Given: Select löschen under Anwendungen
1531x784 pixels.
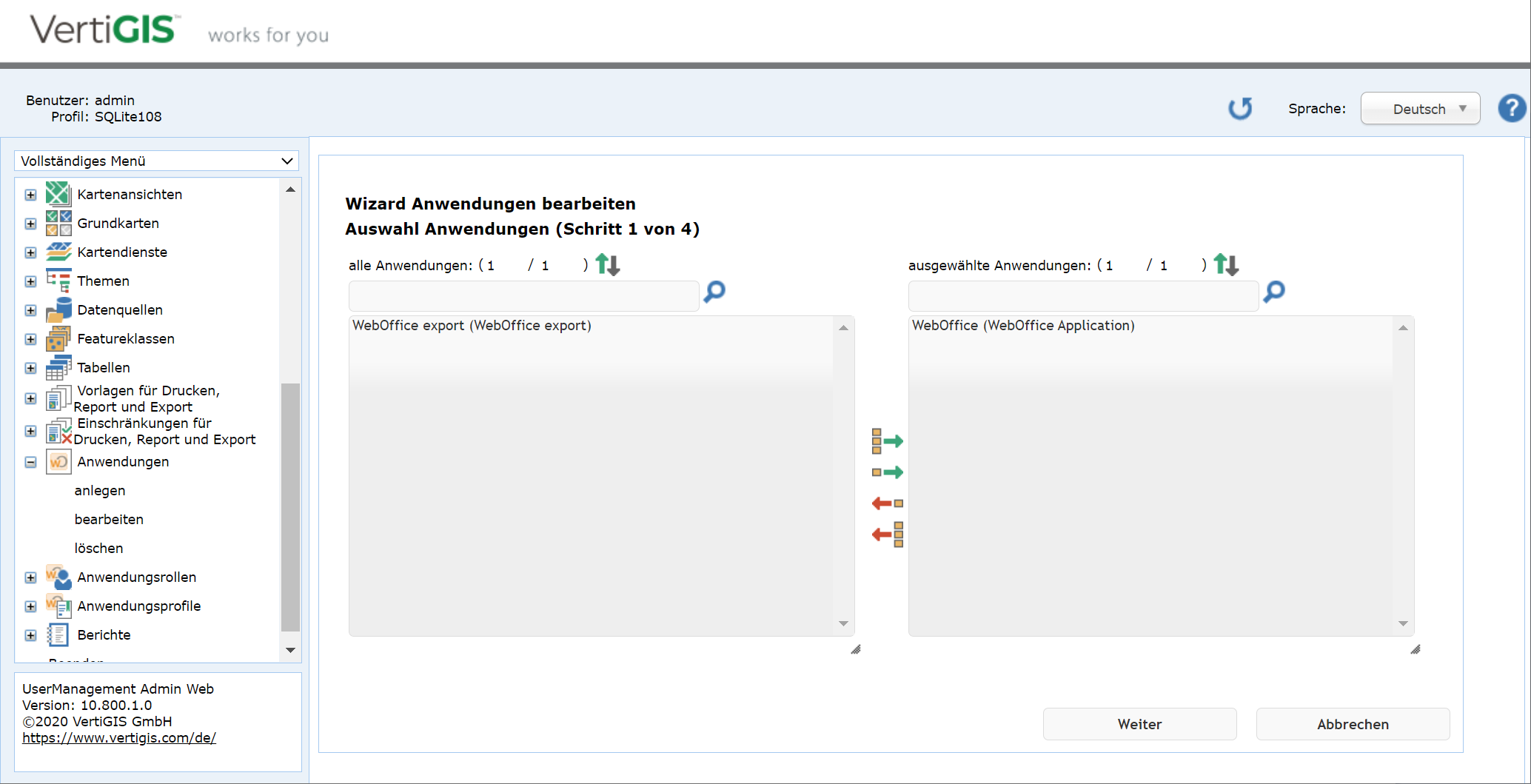Looking at the screenshot, I should tap(98, 548).
